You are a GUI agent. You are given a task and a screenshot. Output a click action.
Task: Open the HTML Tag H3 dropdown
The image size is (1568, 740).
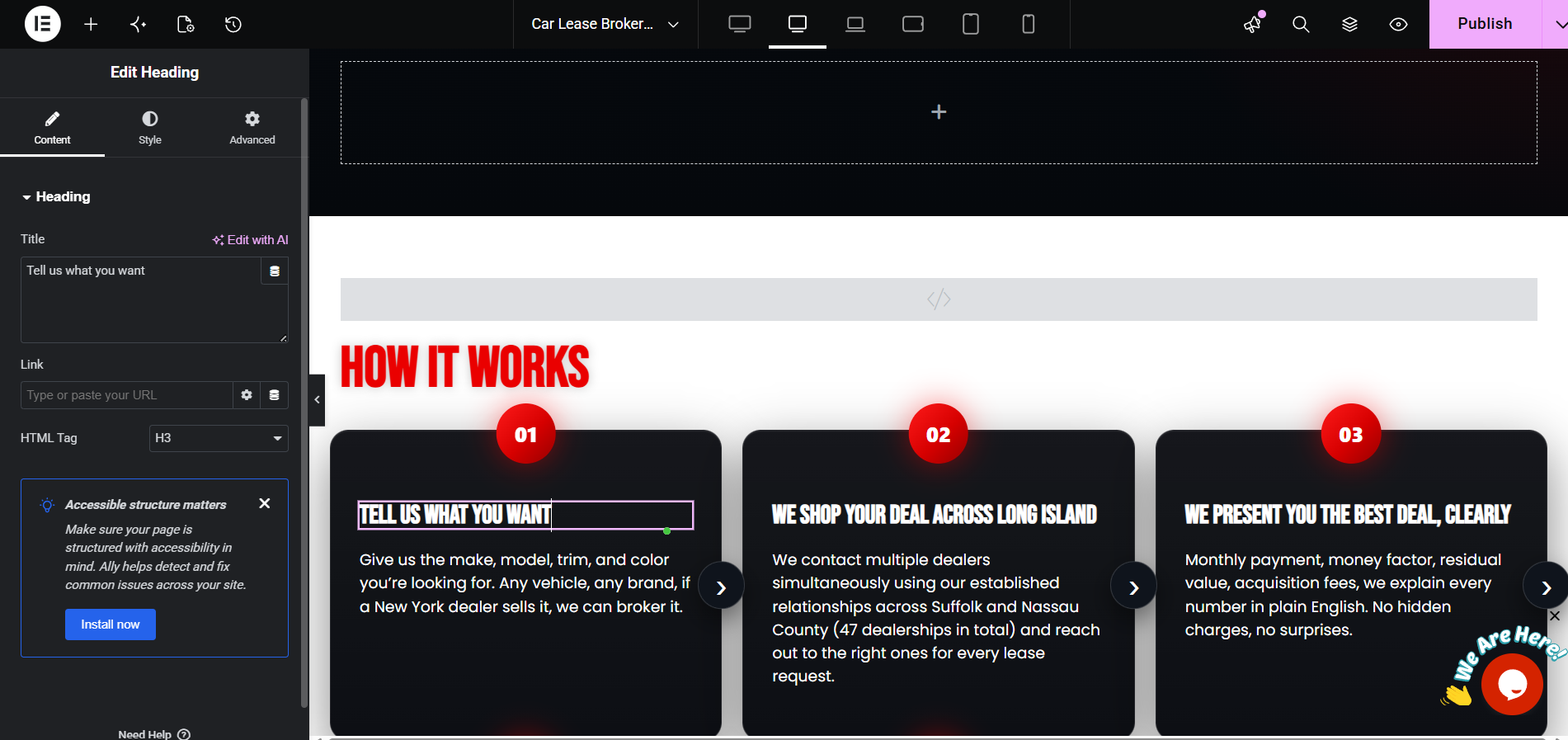(219, 438)
